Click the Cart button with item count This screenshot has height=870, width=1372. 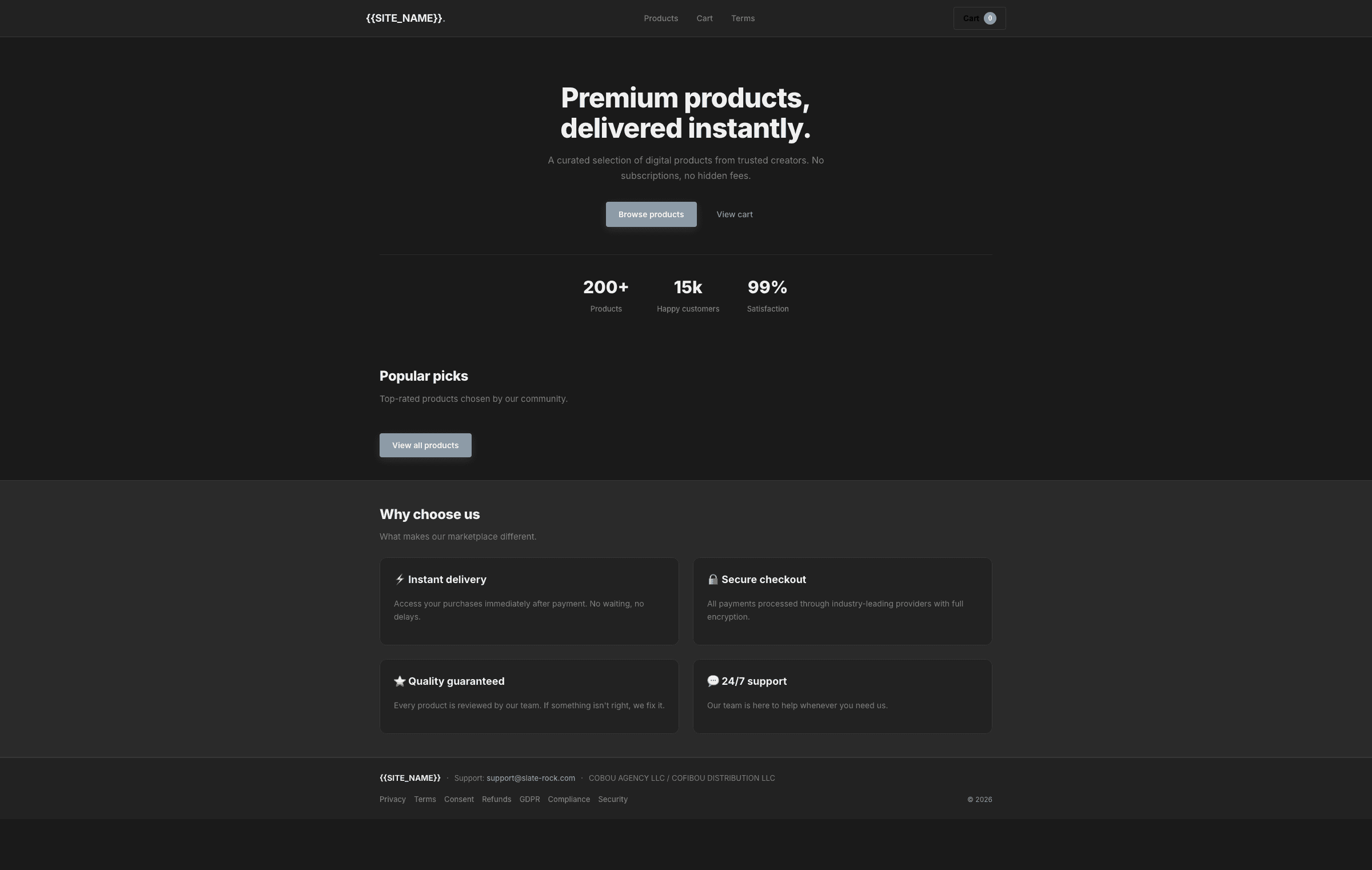[x=979, y=18]
